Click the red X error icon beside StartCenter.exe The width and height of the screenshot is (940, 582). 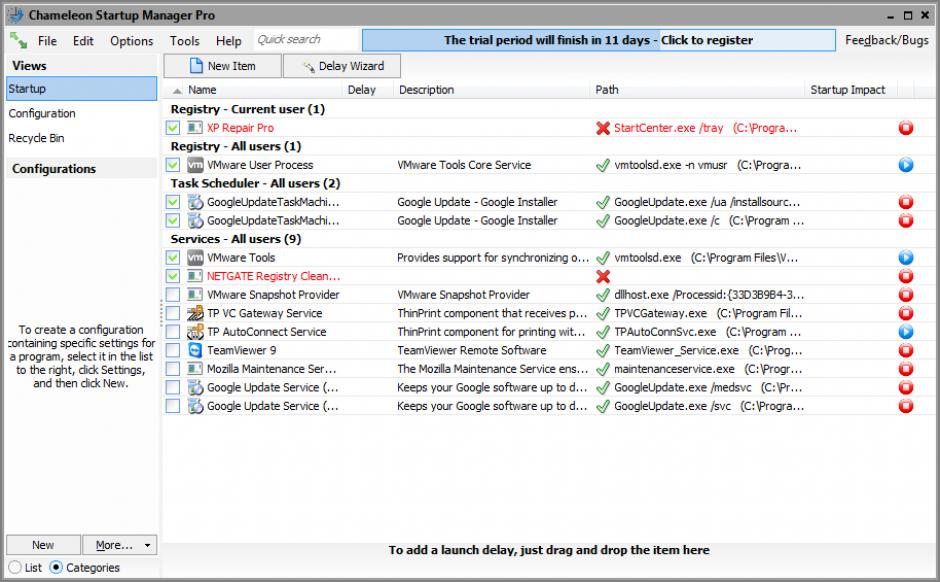602,128
